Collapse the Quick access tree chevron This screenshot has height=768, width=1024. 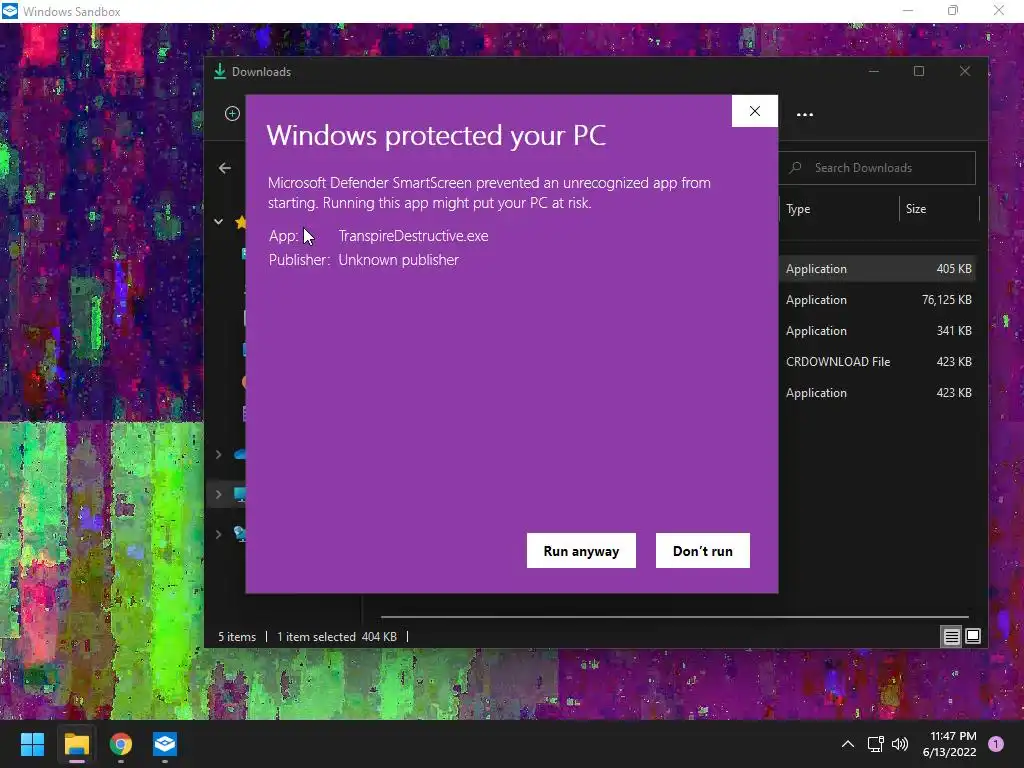pos(219,221)
